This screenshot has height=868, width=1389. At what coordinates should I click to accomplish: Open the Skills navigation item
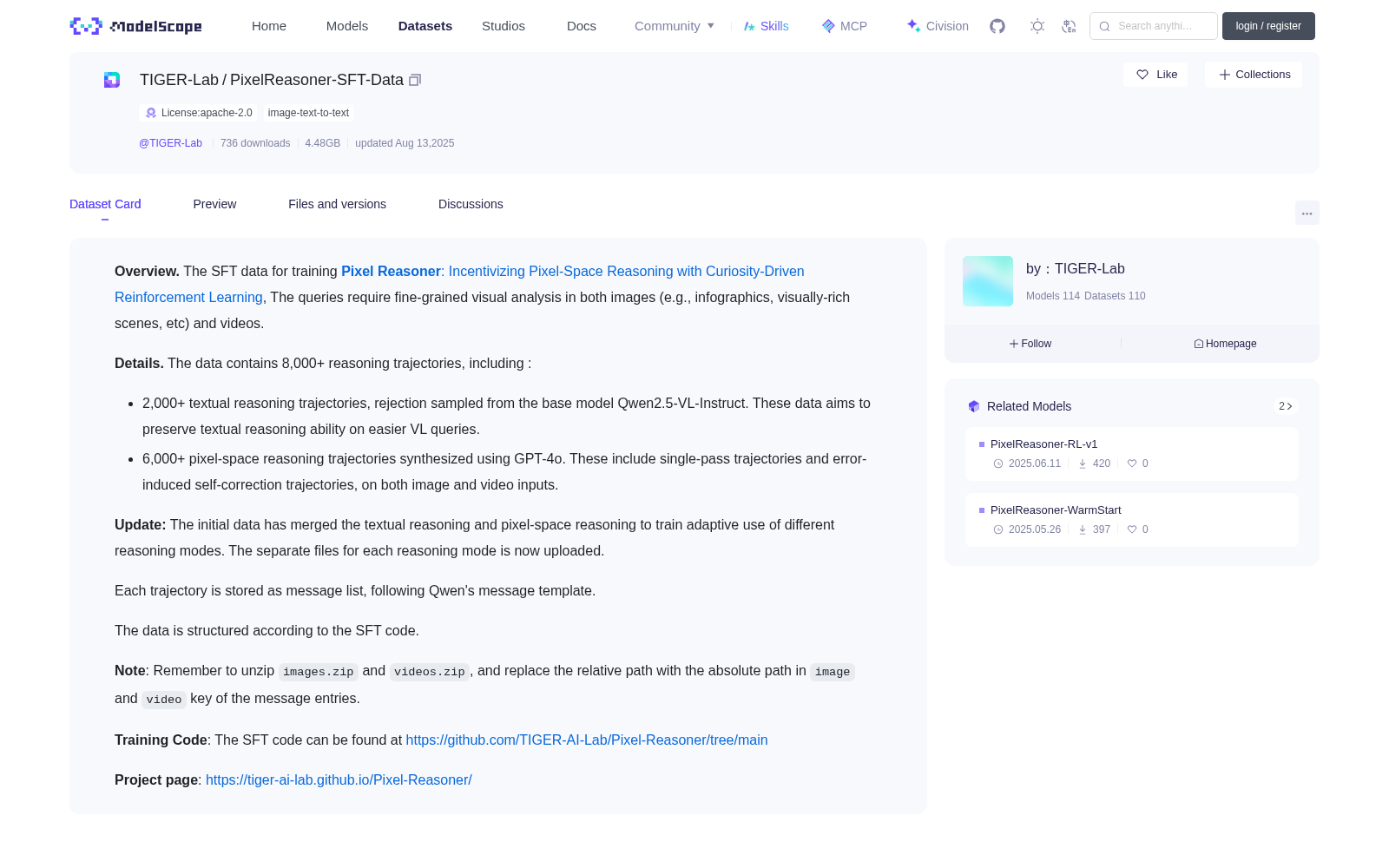point(766,26)
